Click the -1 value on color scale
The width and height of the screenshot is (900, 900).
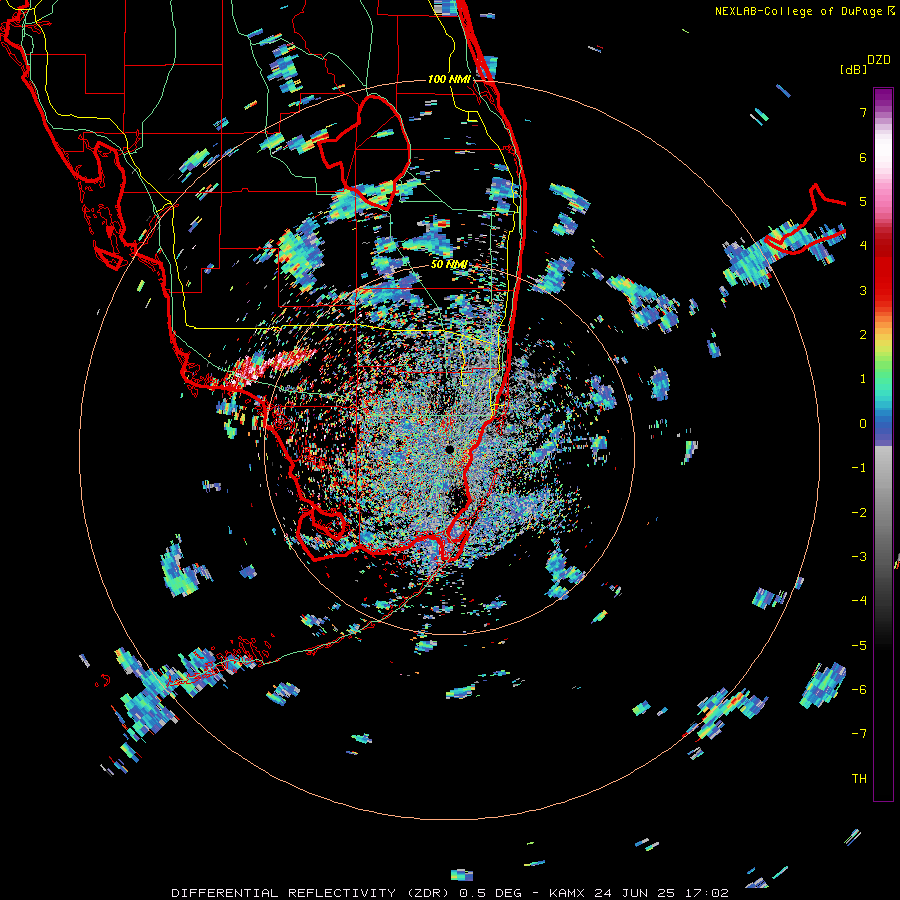(x=859, y=468)
